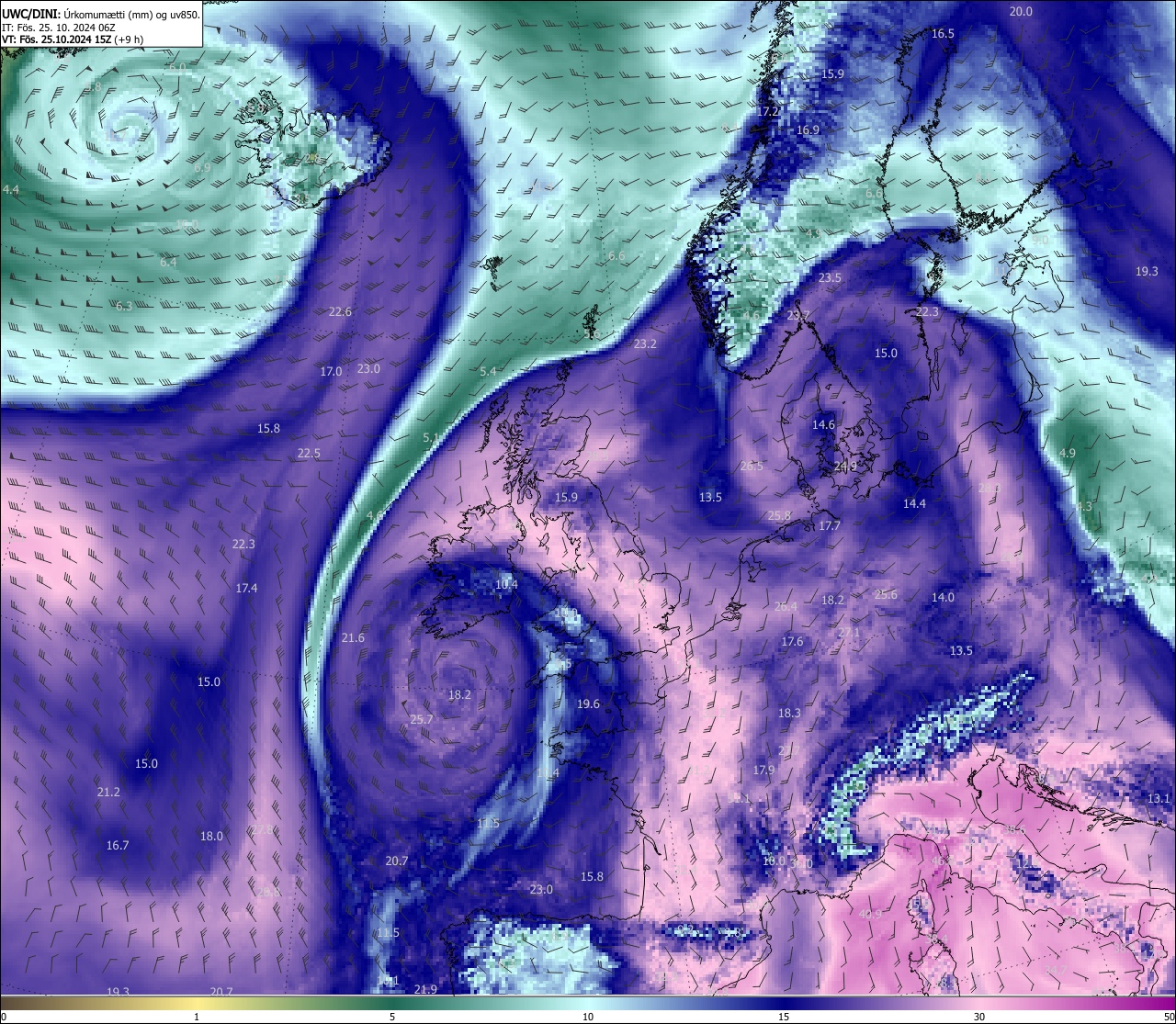Click the map value 25.8

click(x=779, y=516)
